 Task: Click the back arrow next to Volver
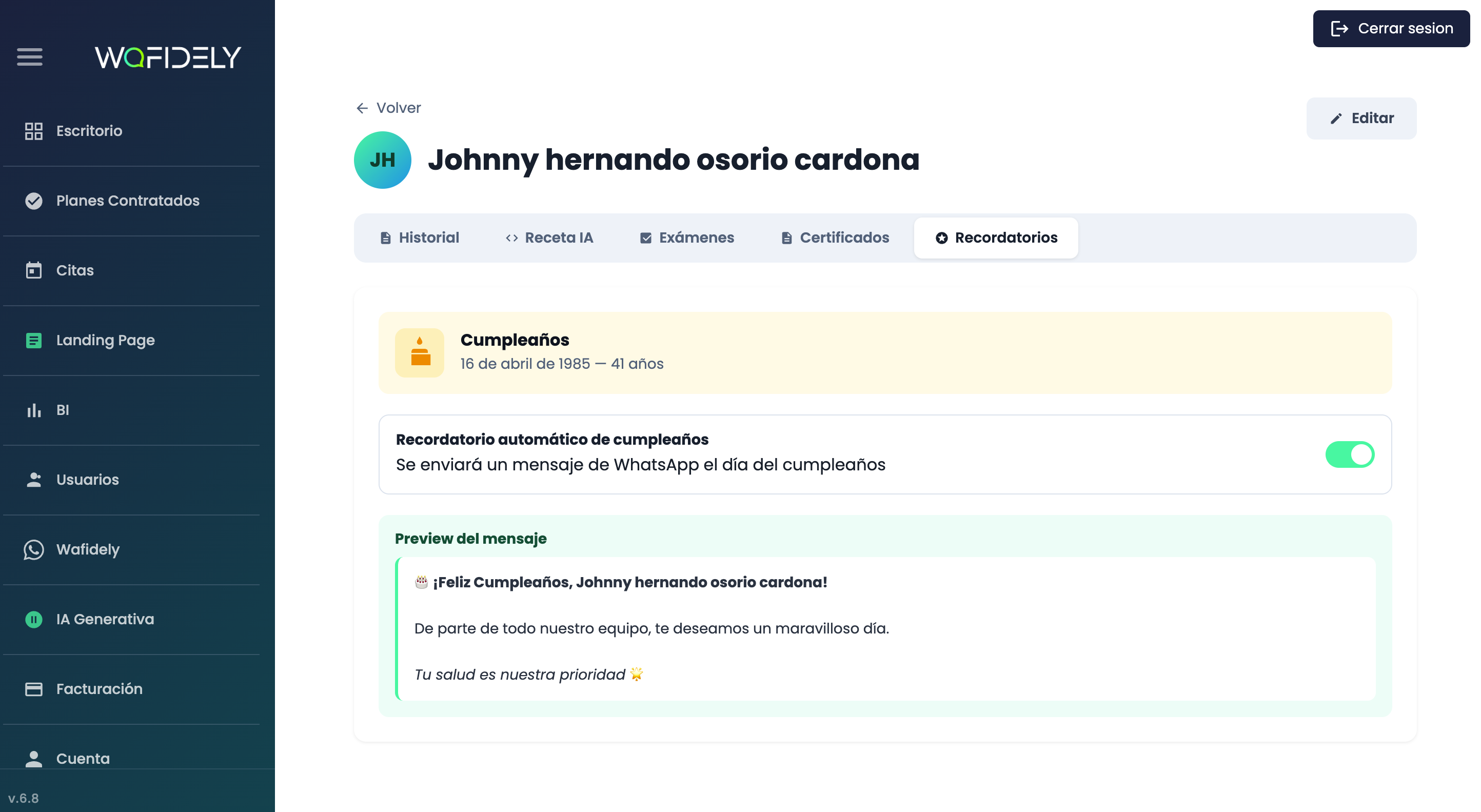click(x=362, y=108)
